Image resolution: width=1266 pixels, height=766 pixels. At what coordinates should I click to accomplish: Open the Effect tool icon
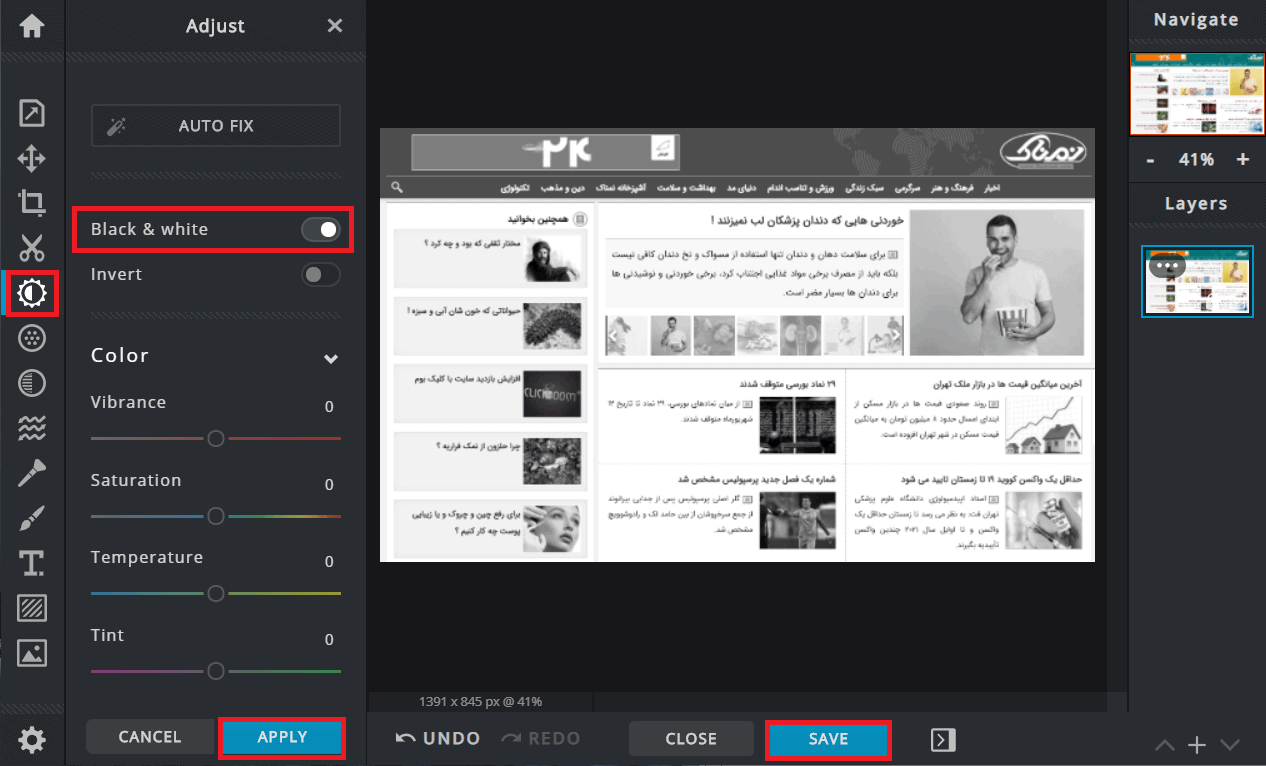(x=32, y=383)
